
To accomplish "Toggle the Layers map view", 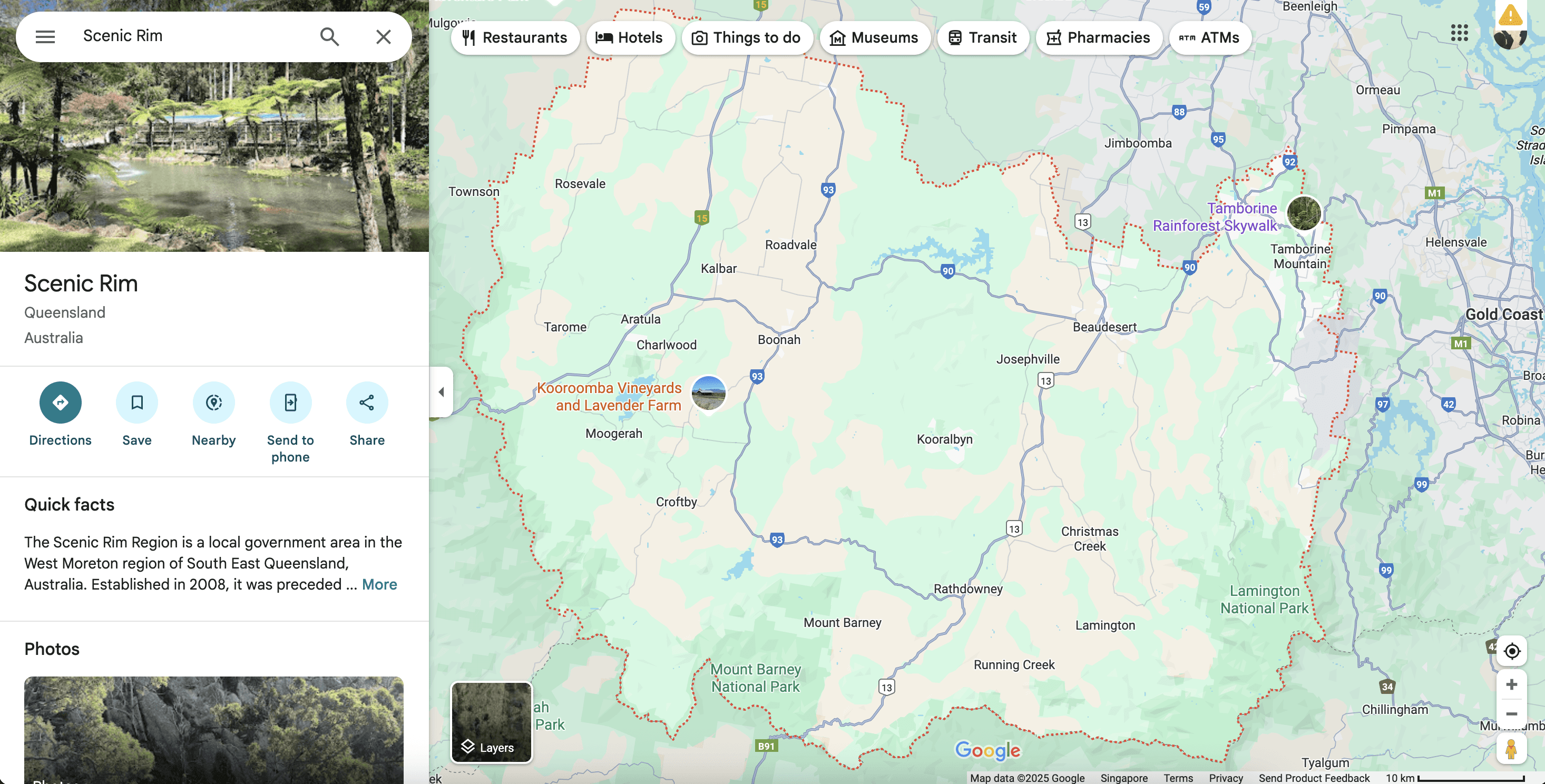I will tap(491, 722).
